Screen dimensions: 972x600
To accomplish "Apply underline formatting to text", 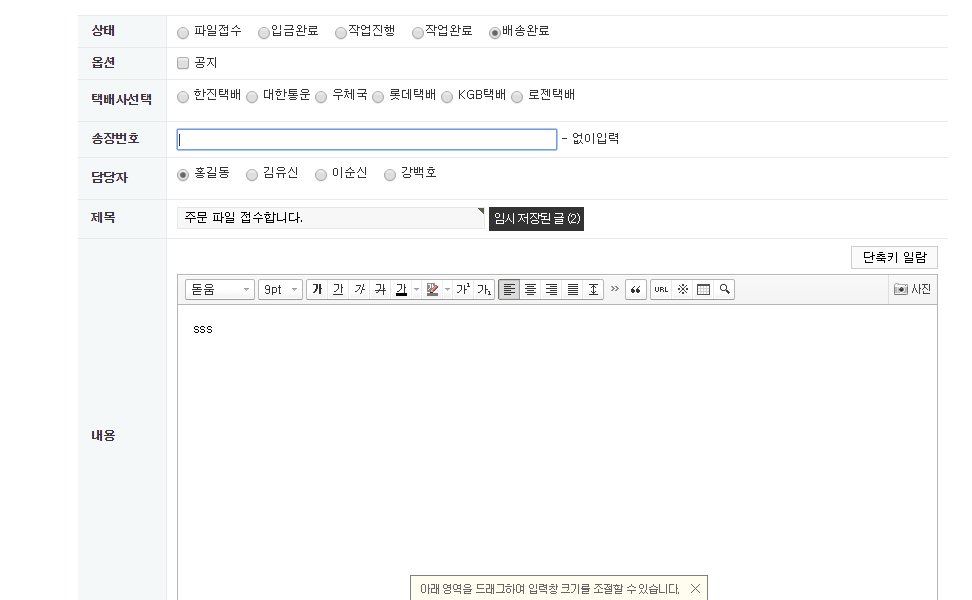I will click(x=338, y=290).
